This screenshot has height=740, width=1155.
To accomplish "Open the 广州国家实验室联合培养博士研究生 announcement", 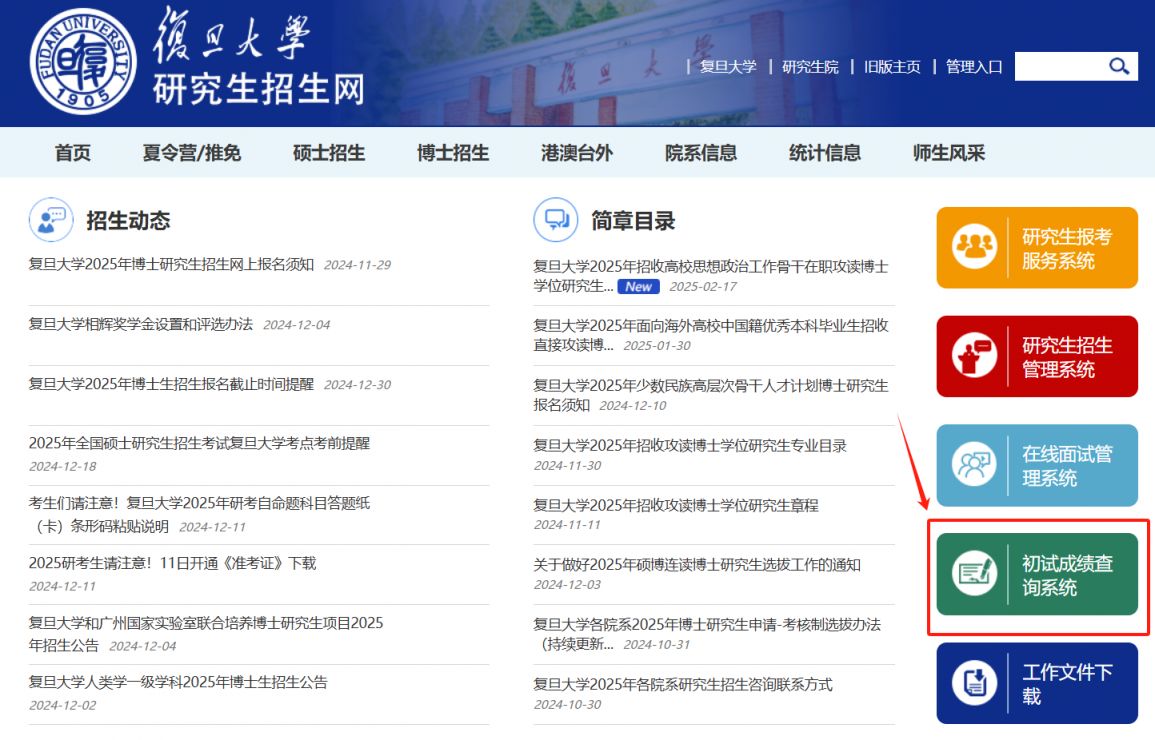I will point(206,633).
